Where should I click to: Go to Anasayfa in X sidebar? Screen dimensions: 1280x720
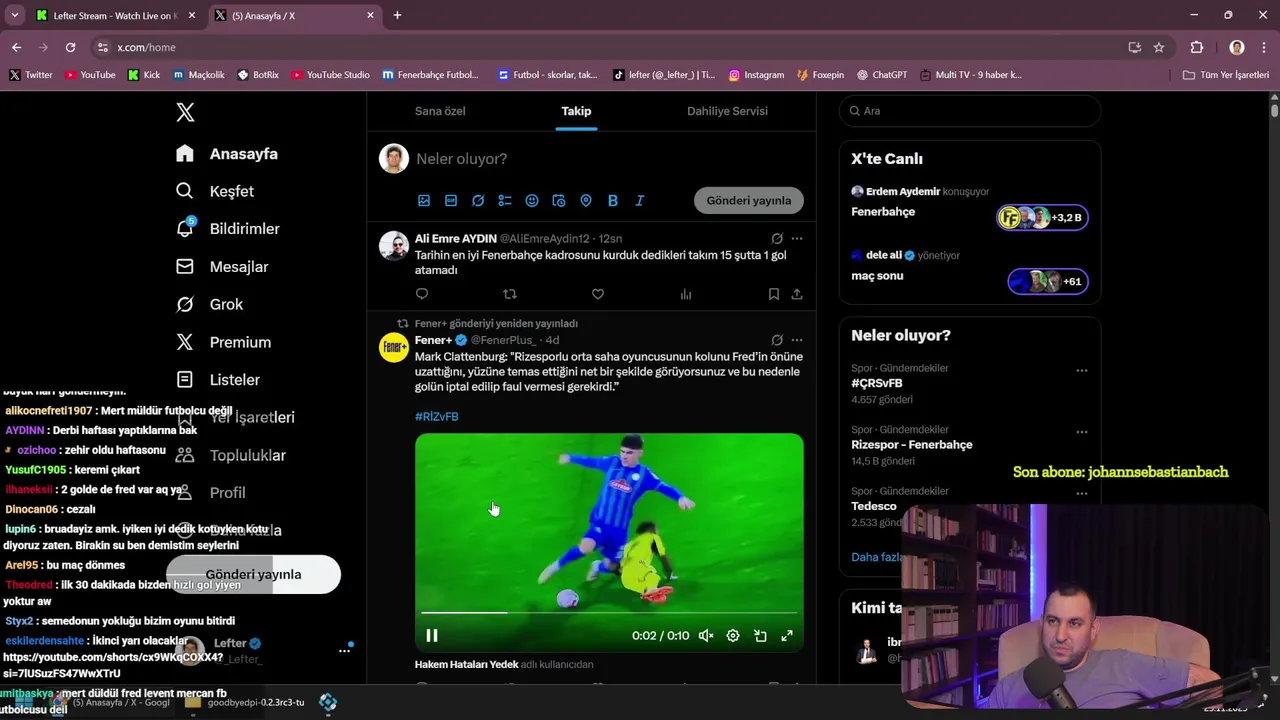coord(227,154)
